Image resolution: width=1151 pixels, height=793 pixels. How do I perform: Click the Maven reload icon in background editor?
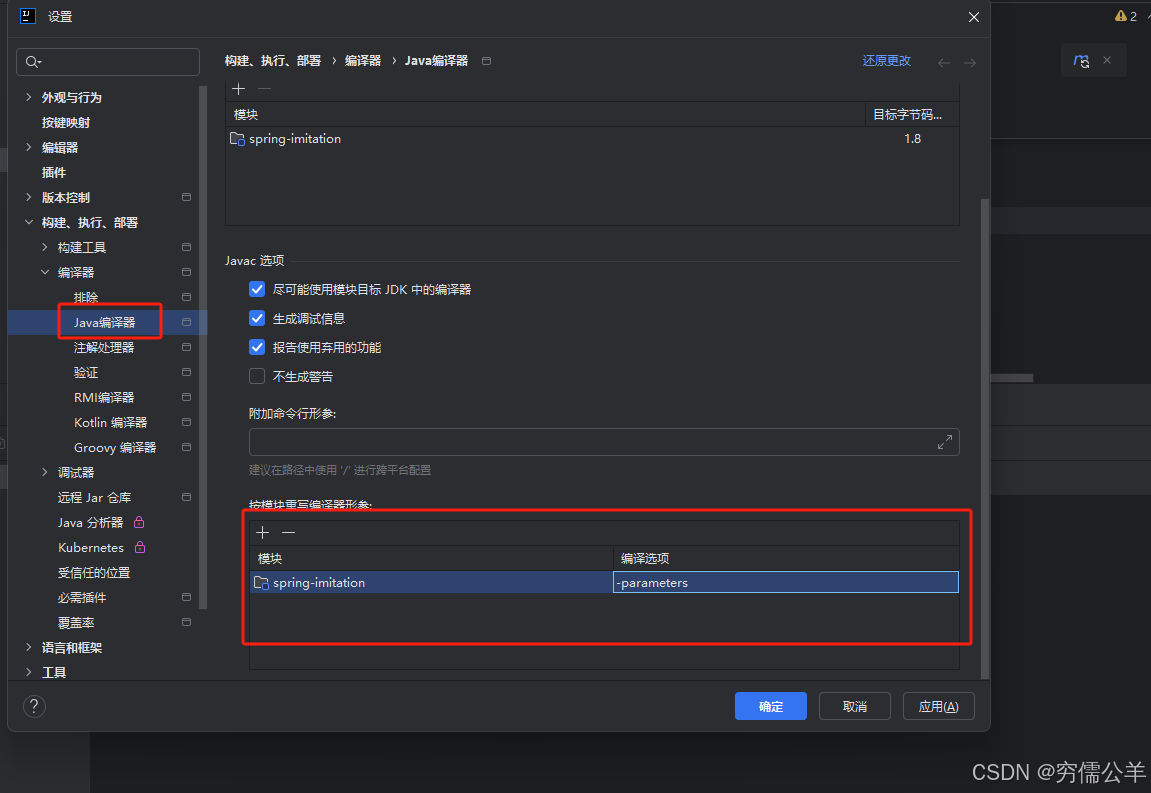coord(1081,61)
